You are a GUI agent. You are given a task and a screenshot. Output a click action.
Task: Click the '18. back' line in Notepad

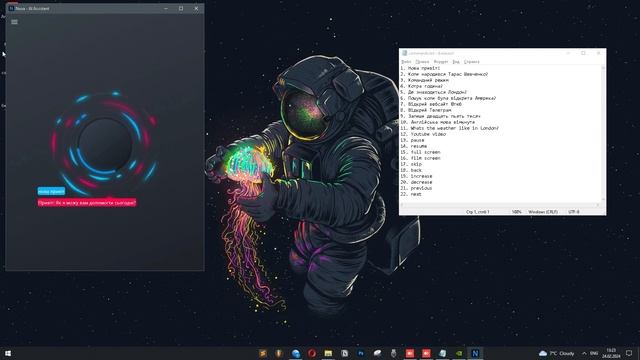tap(411, 170)
